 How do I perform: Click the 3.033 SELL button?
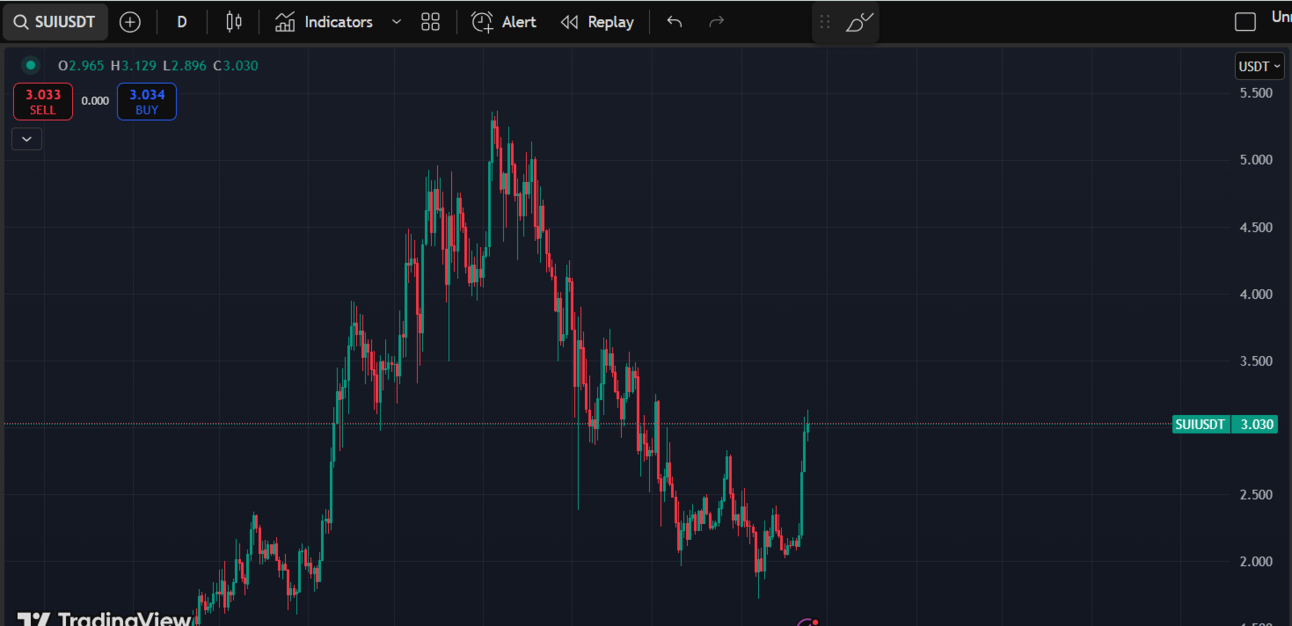[x=43, y=102]
